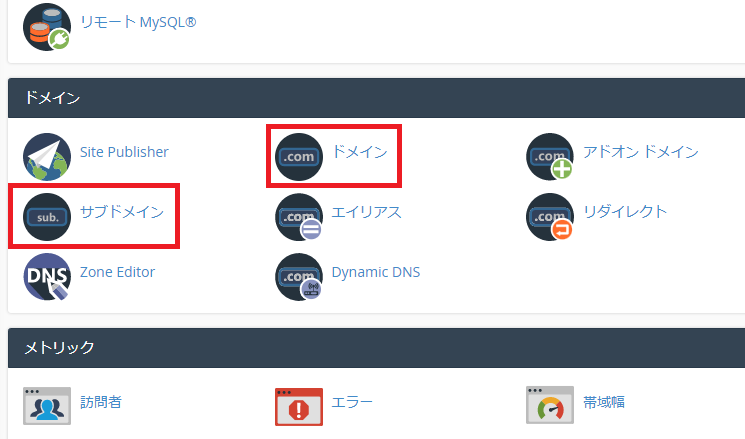Click the リダイレクト icon with orange badge
The width and height of the screenshot is (745, 439).
(551, 216)
